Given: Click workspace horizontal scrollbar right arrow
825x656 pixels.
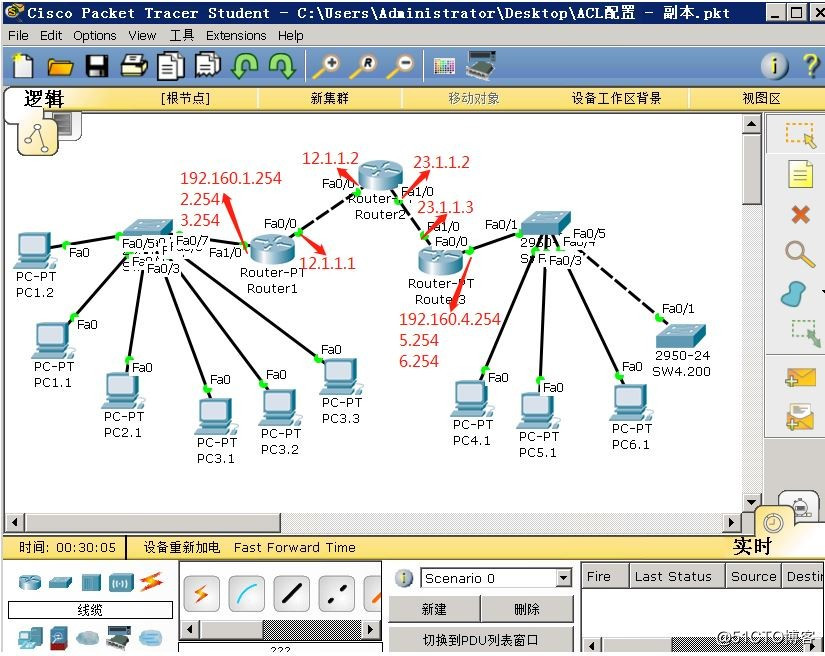Looking at the screenshot, I should click(730, 522).
